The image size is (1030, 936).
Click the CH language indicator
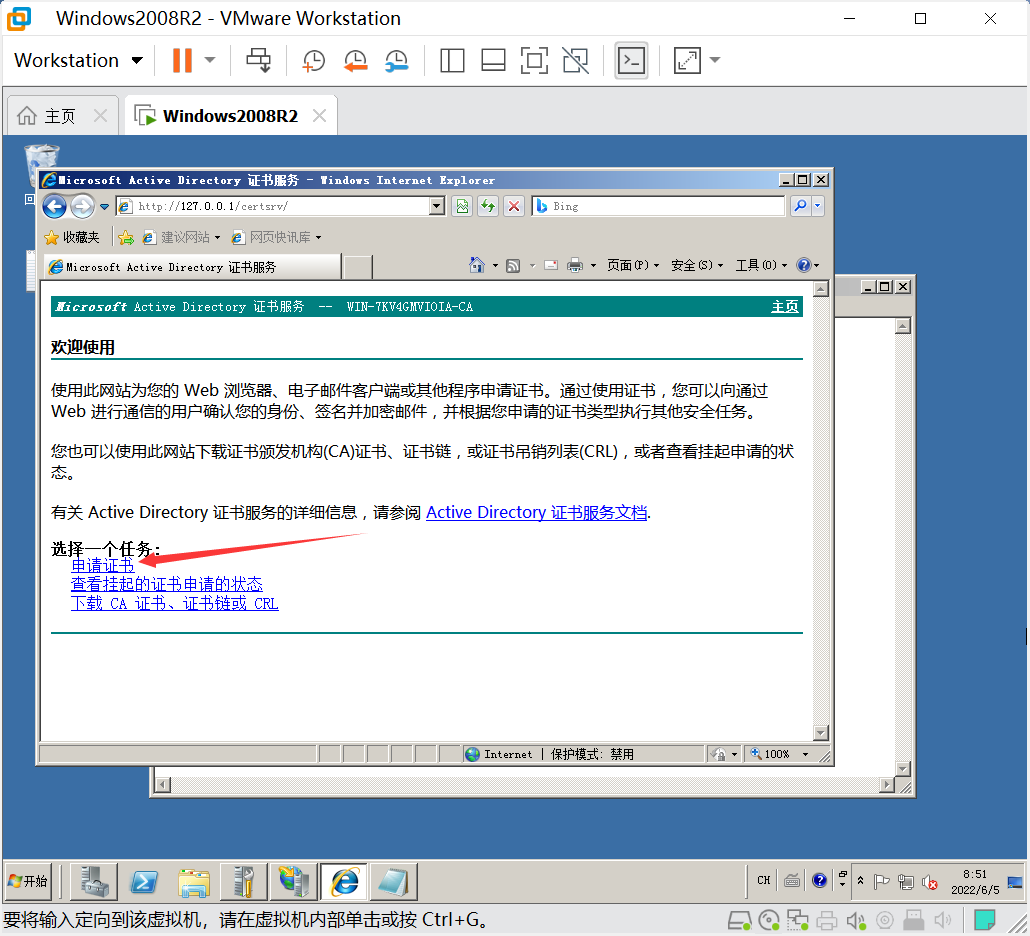click(763, 880)
